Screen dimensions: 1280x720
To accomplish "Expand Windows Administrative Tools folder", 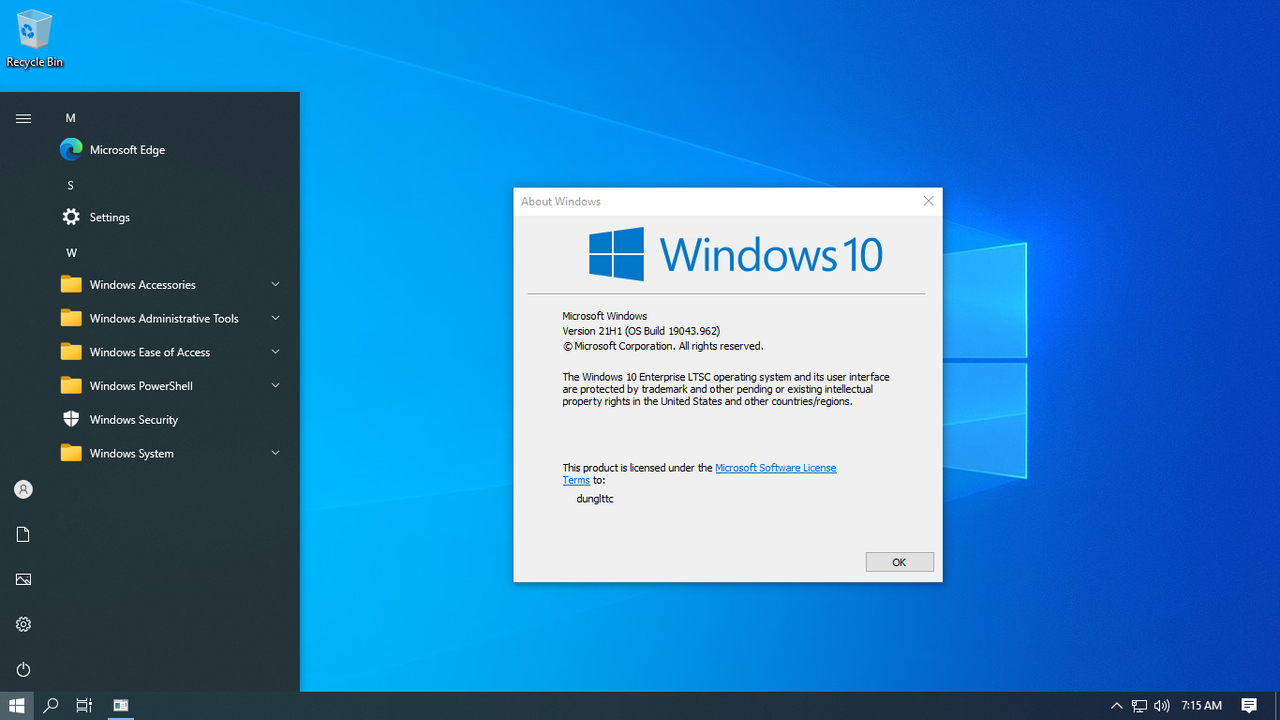I will coord(170,318).
